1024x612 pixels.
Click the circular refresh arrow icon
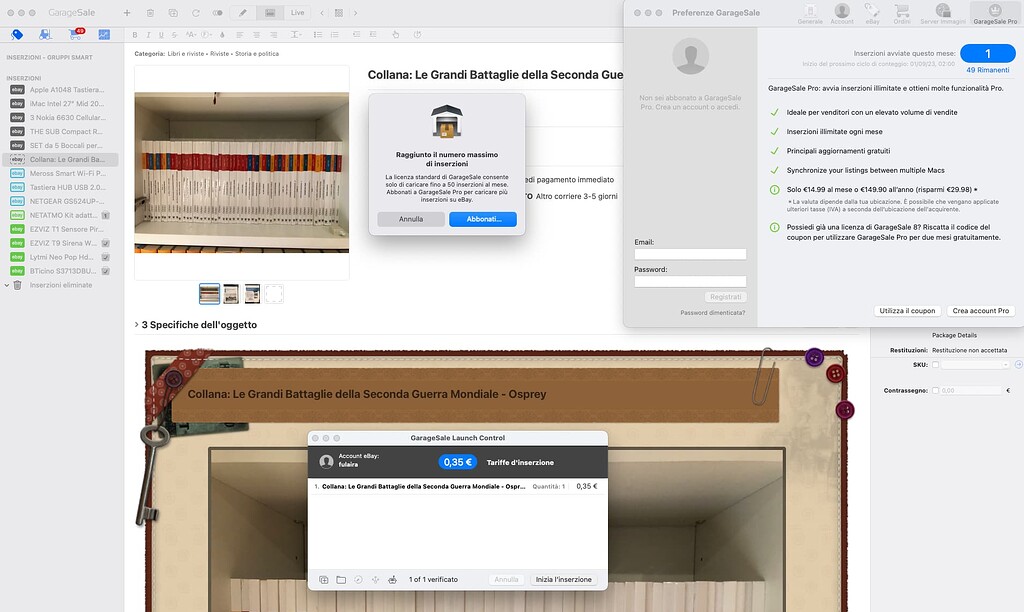point(195,13)
